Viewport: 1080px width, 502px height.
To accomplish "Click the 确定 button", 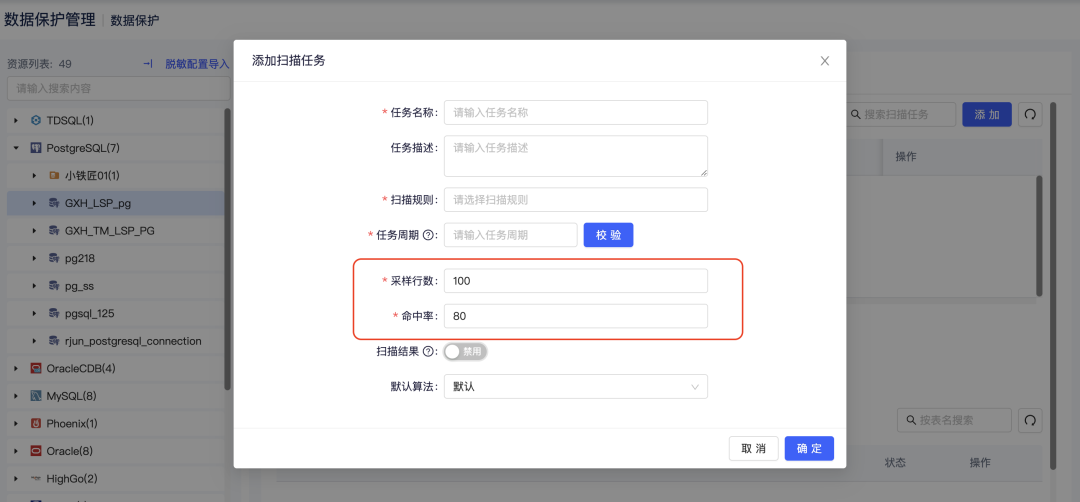I will pos(809,448).
